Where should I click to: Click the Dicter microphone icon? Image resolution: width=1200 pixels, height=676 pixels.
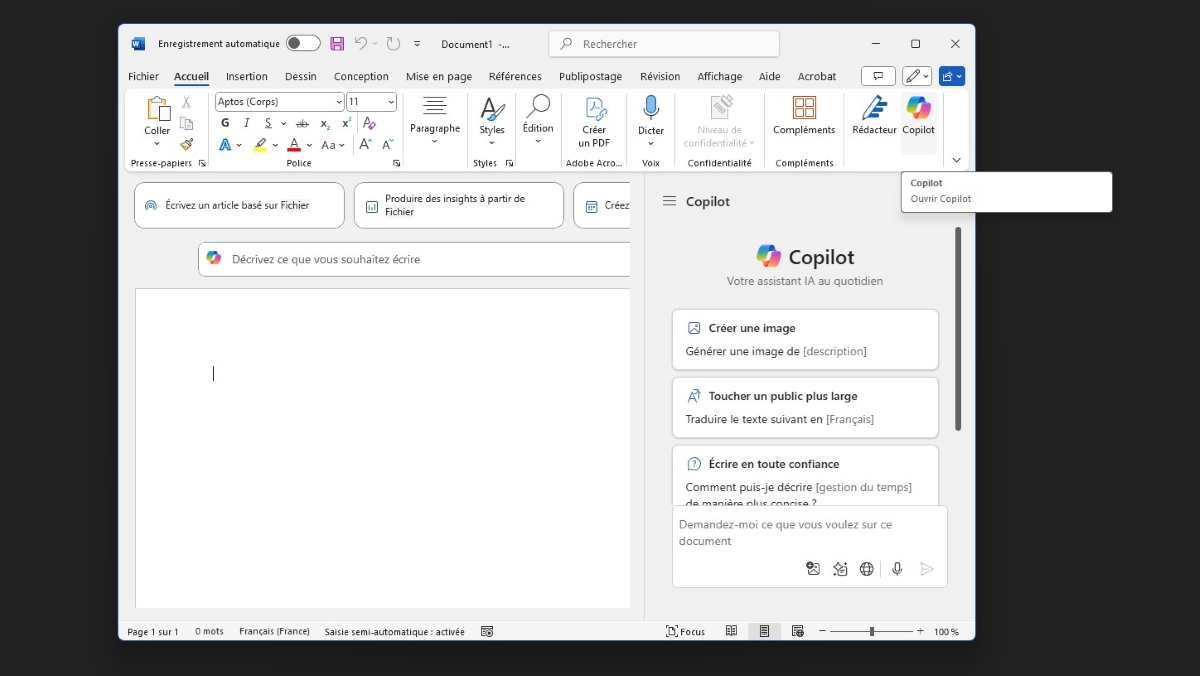(x=651, y=108)
